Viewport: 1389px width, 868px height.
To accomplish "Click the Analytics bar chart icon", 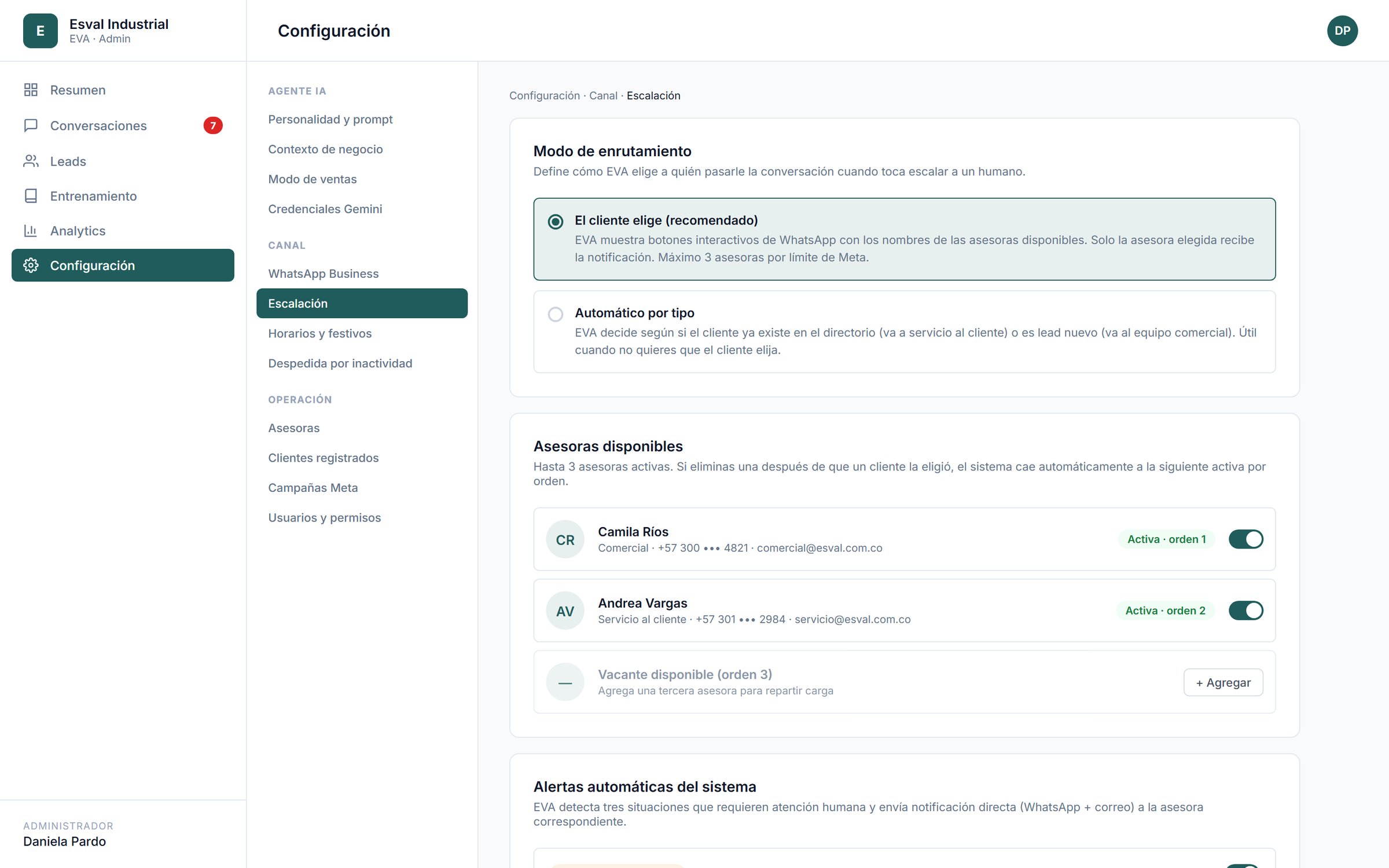I will (x=31, y=230).
